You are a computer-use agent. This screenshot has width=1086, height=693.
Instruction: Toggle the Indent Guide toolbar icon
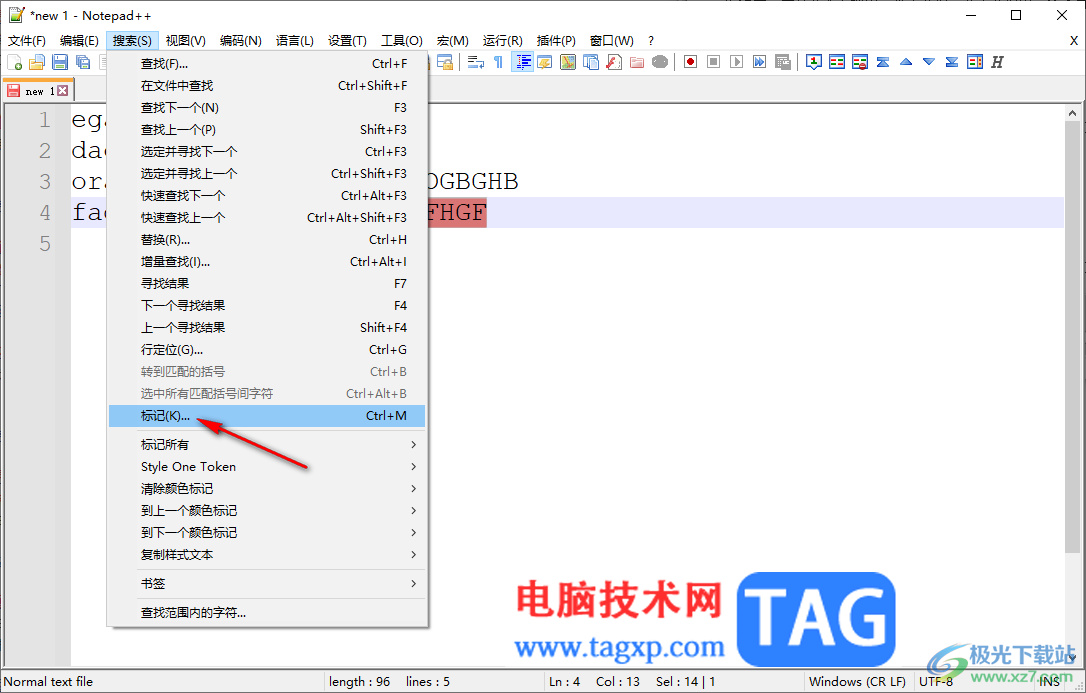pos(522,62)
